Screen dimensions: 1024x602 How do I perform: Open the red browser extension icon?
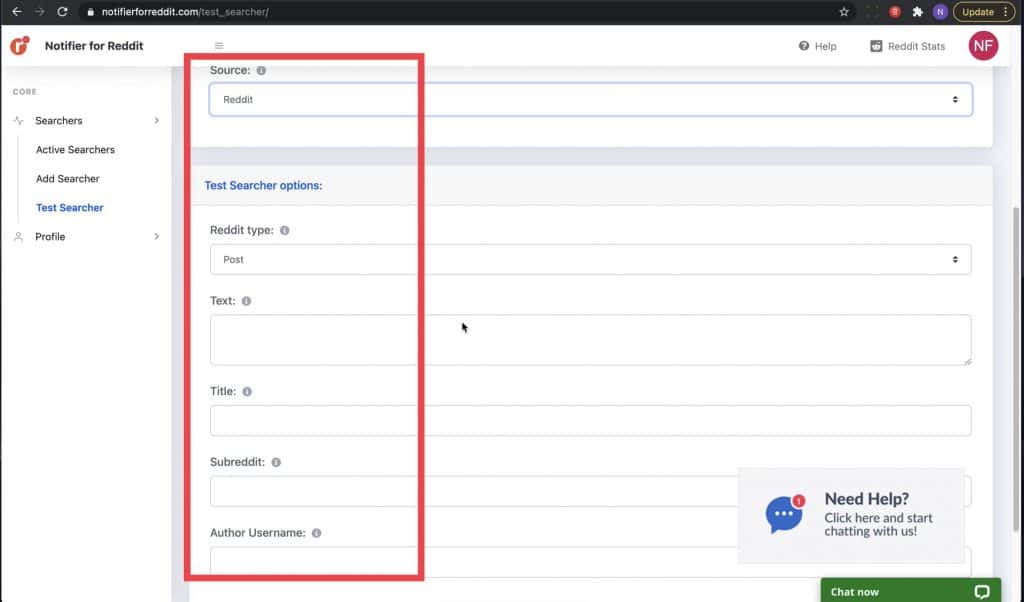(895, 12)
